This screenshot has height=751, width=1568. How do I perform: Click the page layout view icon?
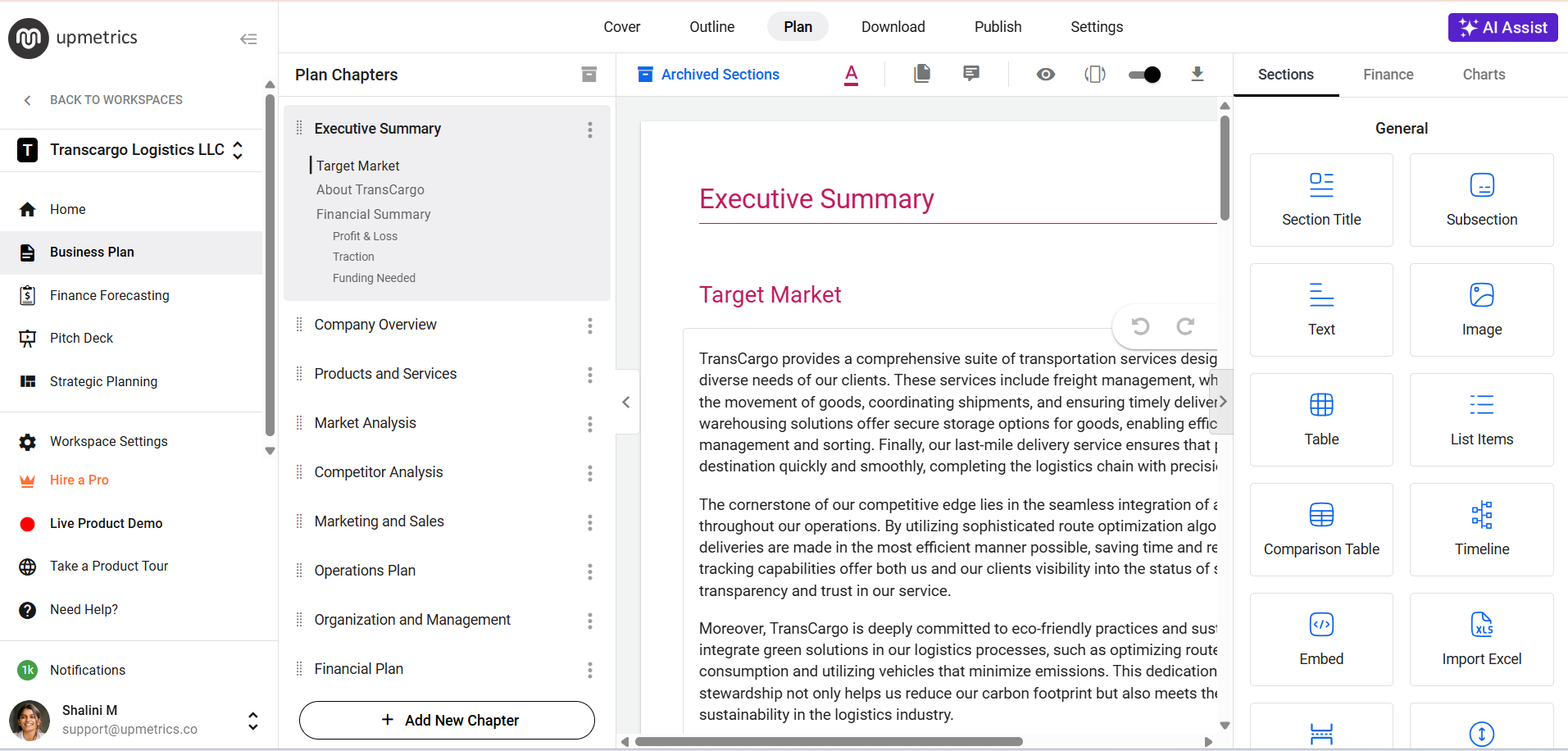click(x=1095, y=75)
